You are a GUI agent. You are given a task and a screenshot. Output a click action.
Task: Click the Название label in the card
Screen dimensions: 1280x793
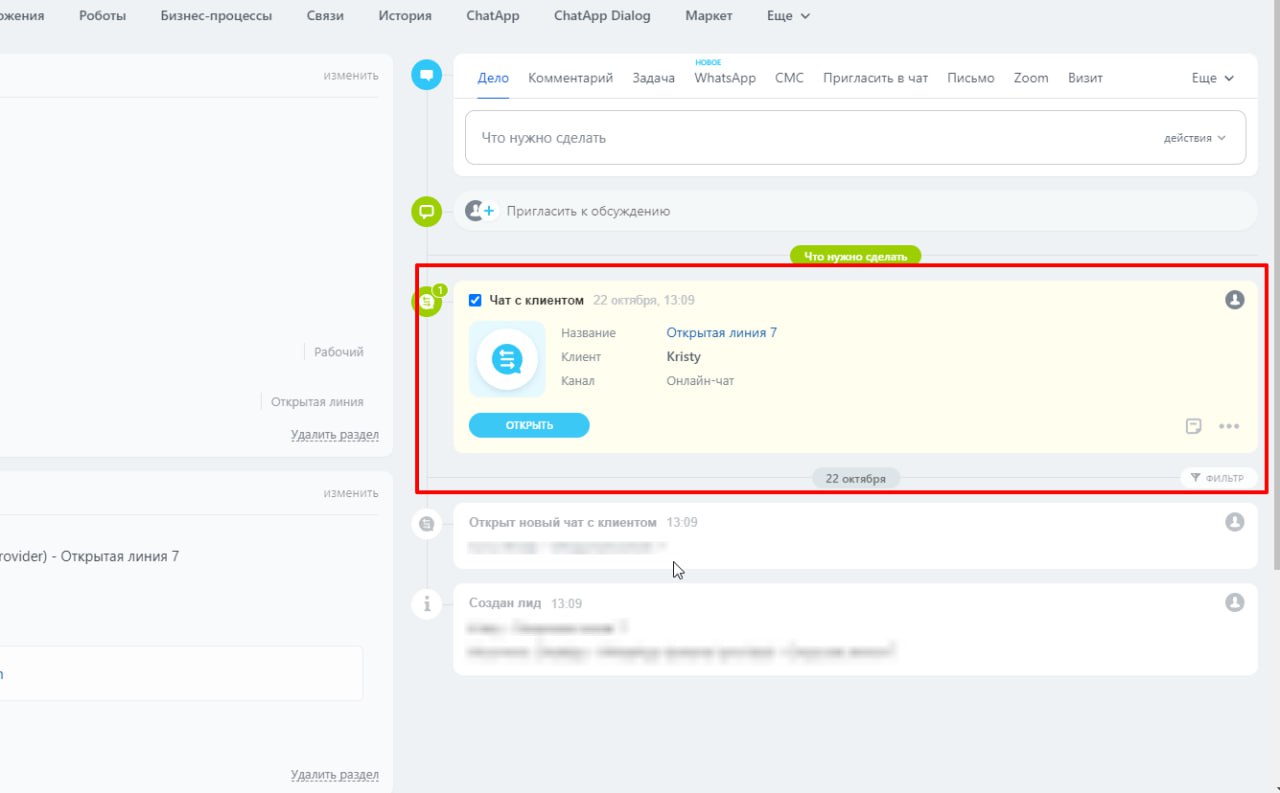point(589,333)
